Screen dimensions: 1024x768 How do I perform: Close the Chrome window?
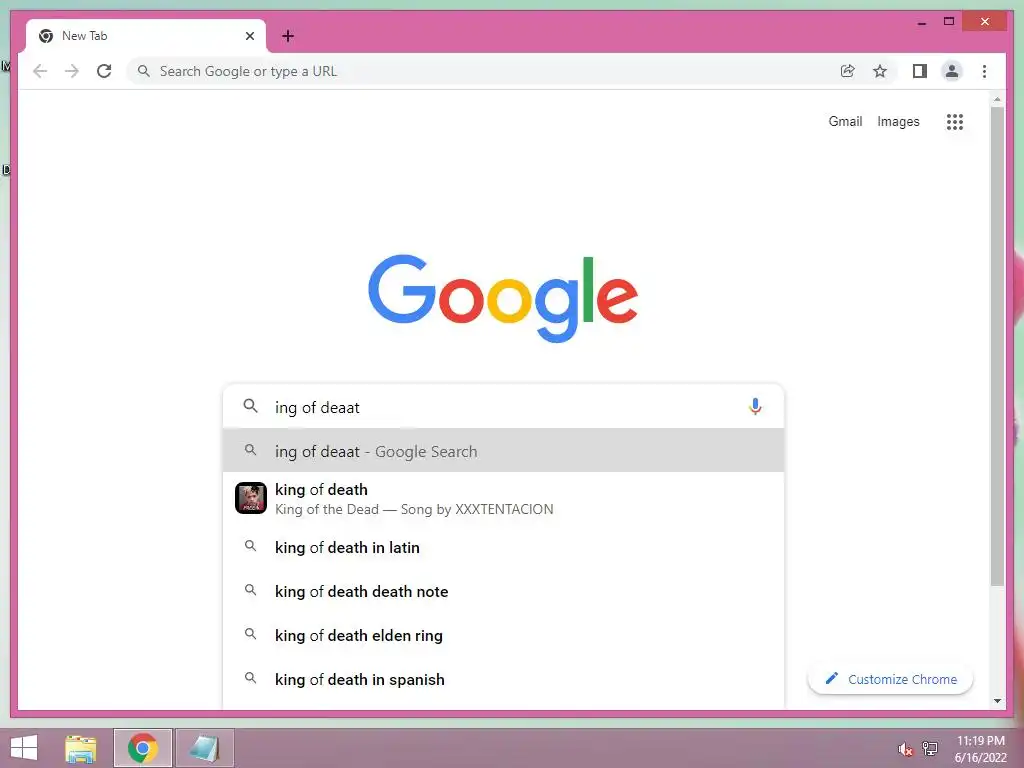tap(985, 22)
